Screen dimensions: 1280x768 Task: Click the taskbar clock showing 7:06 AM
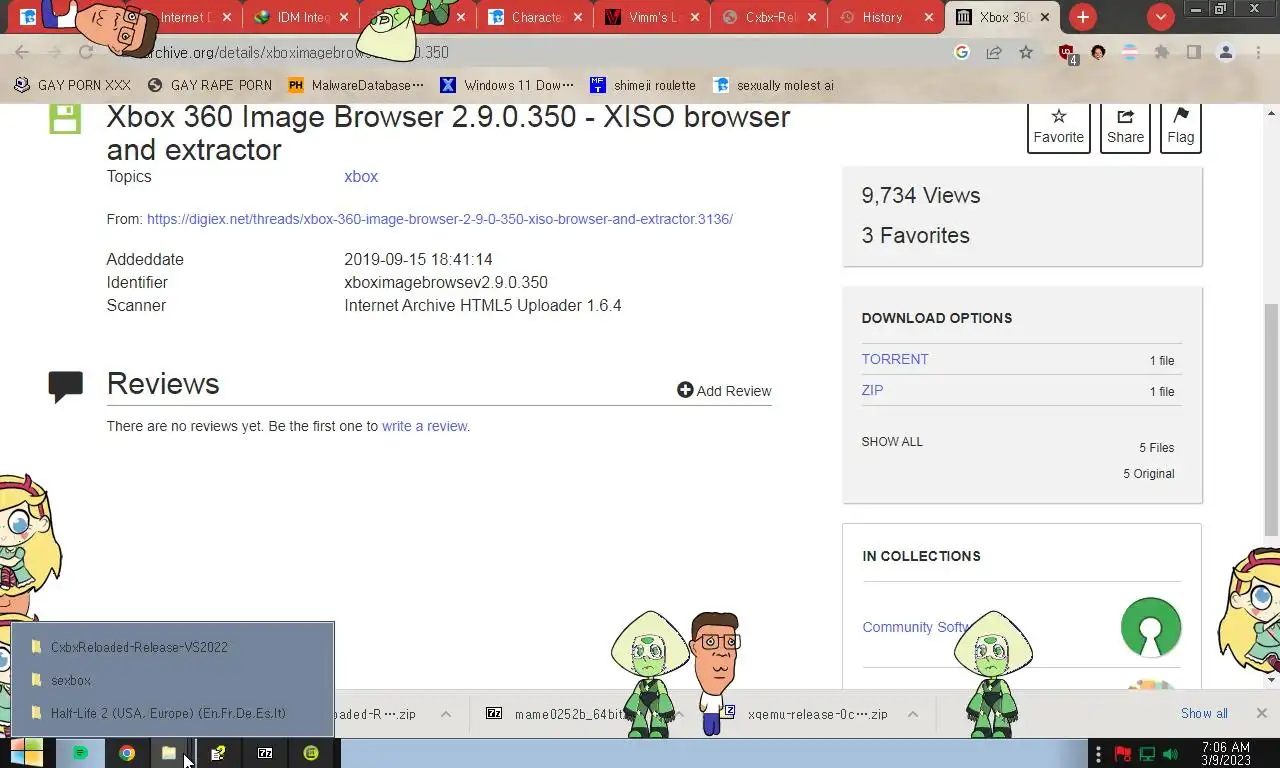coord(1226,753)
